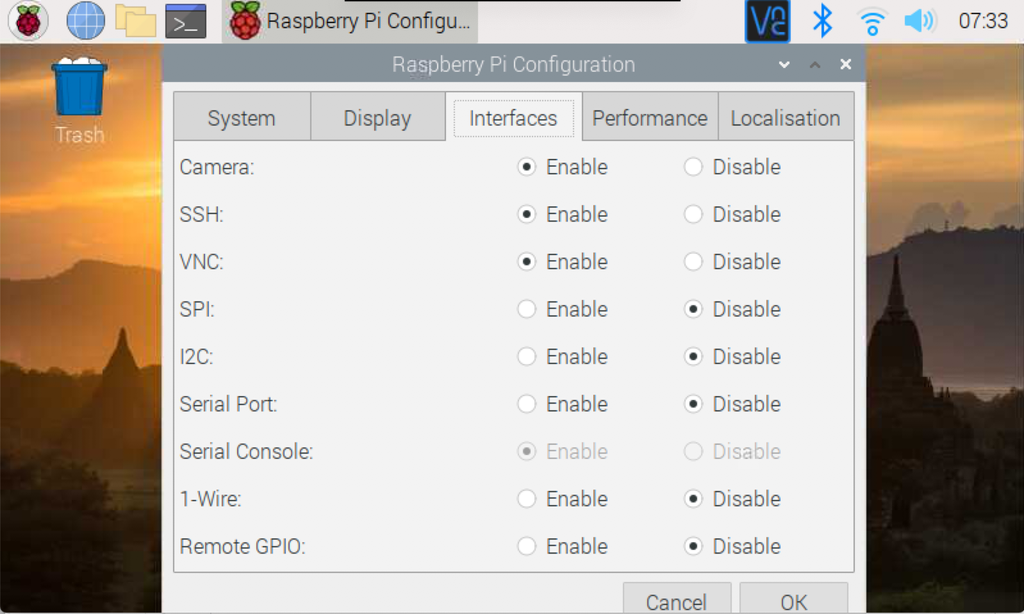Image resolution: width=1024 pixels, height=614 pixels.
Task: Click the Cancel button
Action: tap(677, 601)
